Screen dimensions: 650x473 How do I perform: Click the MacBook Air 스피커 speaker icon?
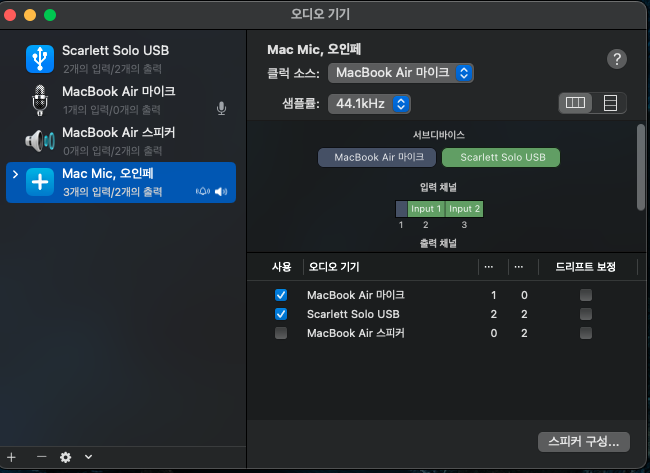tap(40, 141)
